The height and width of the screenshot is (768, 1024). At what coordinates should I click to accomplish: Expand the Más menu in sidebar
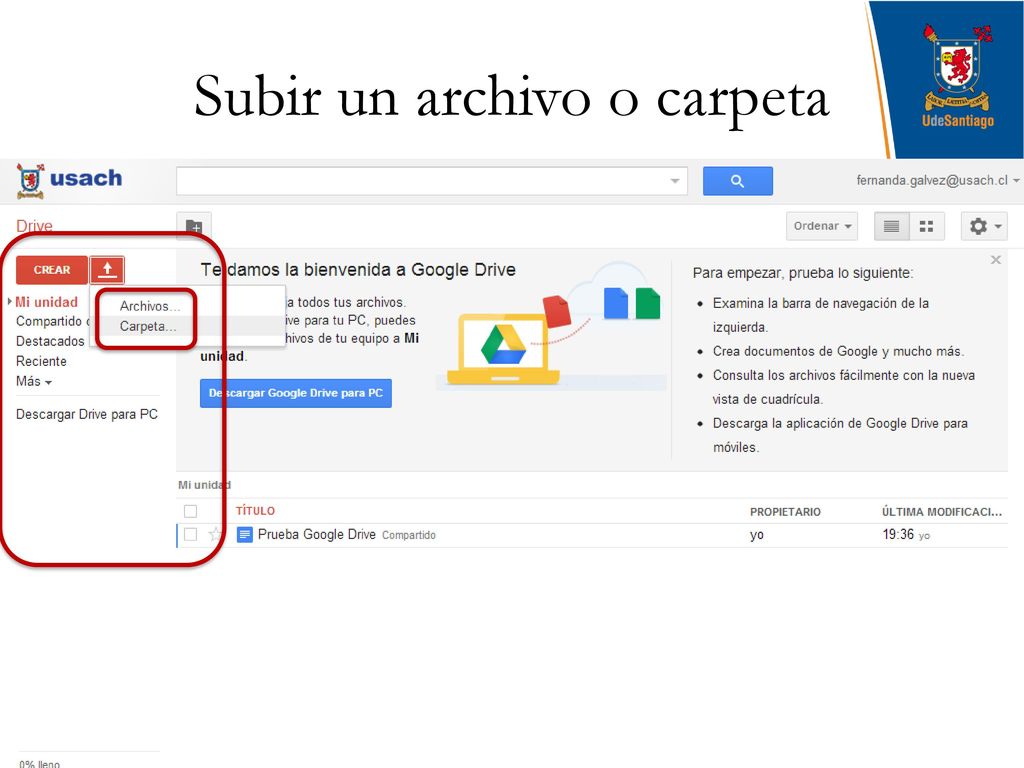coord(33,381)
